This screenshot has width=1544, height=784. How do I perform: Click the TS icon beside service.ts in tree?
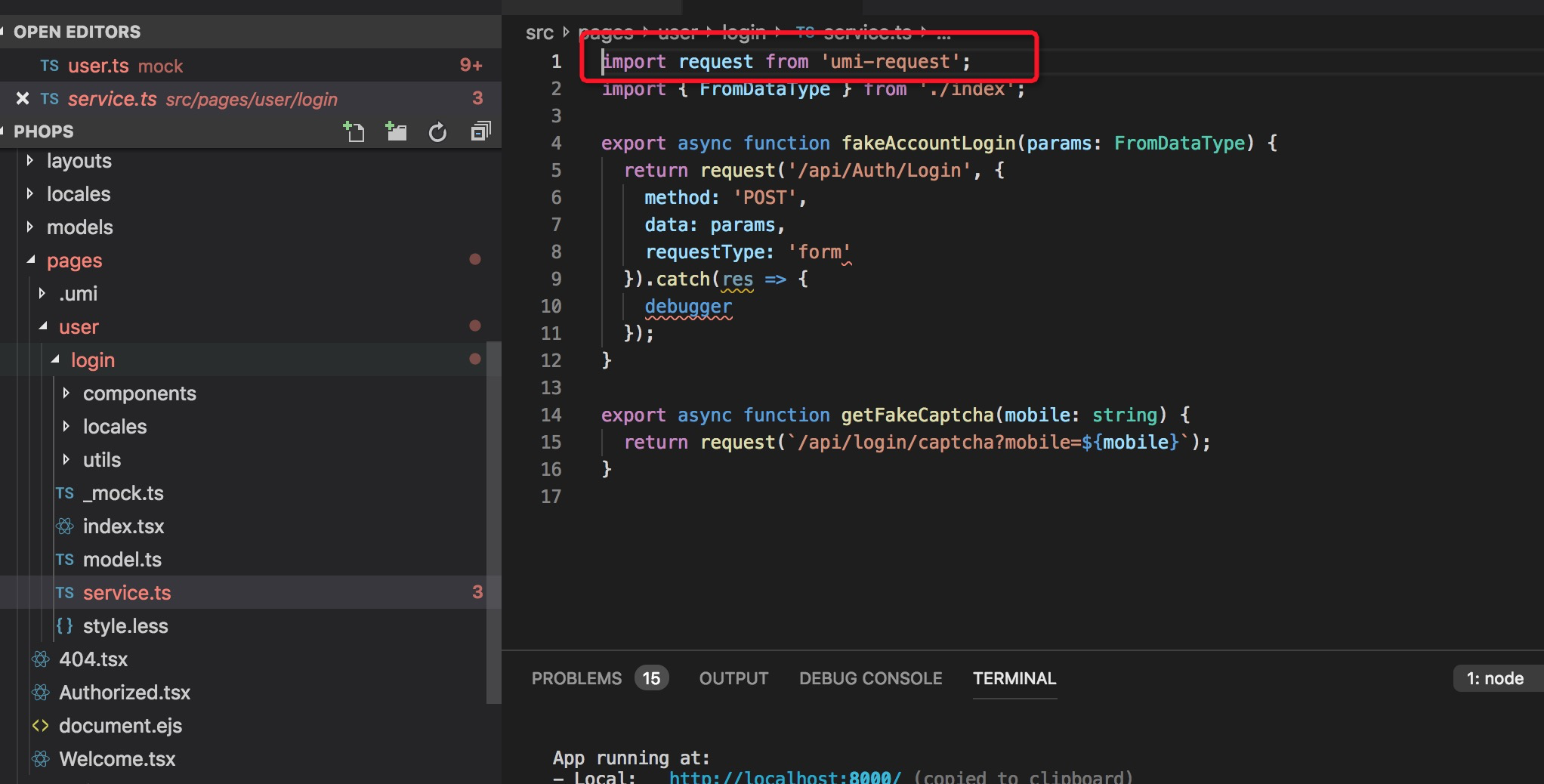(65, 593)
